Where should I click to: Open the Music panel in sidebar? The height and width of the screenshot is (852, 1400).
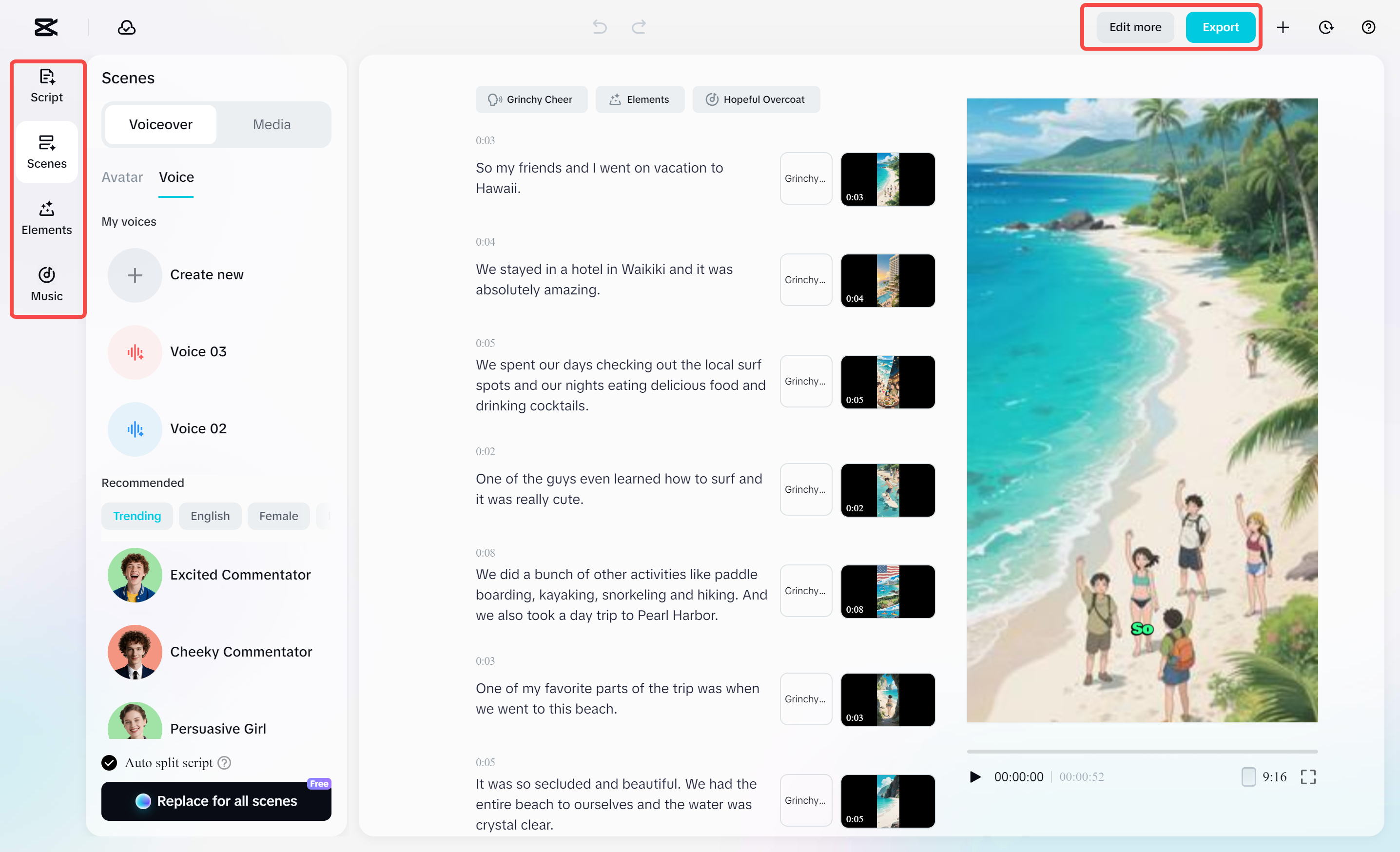coord(47,284)
